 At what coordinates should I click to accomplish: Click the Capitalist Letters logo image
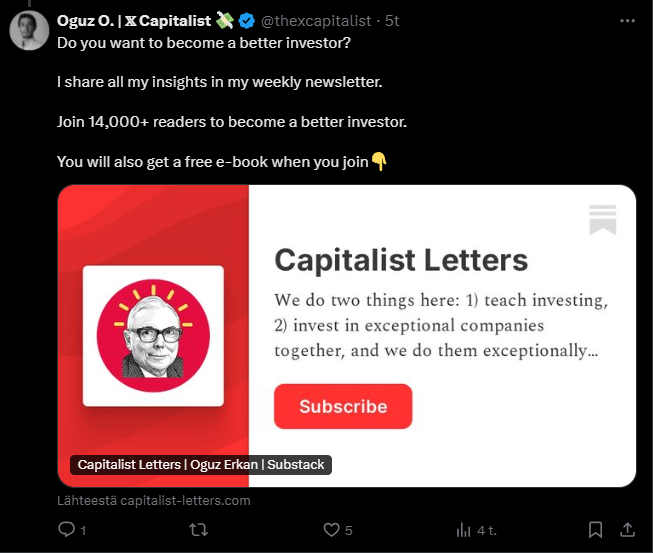click(x=153, y=335)
